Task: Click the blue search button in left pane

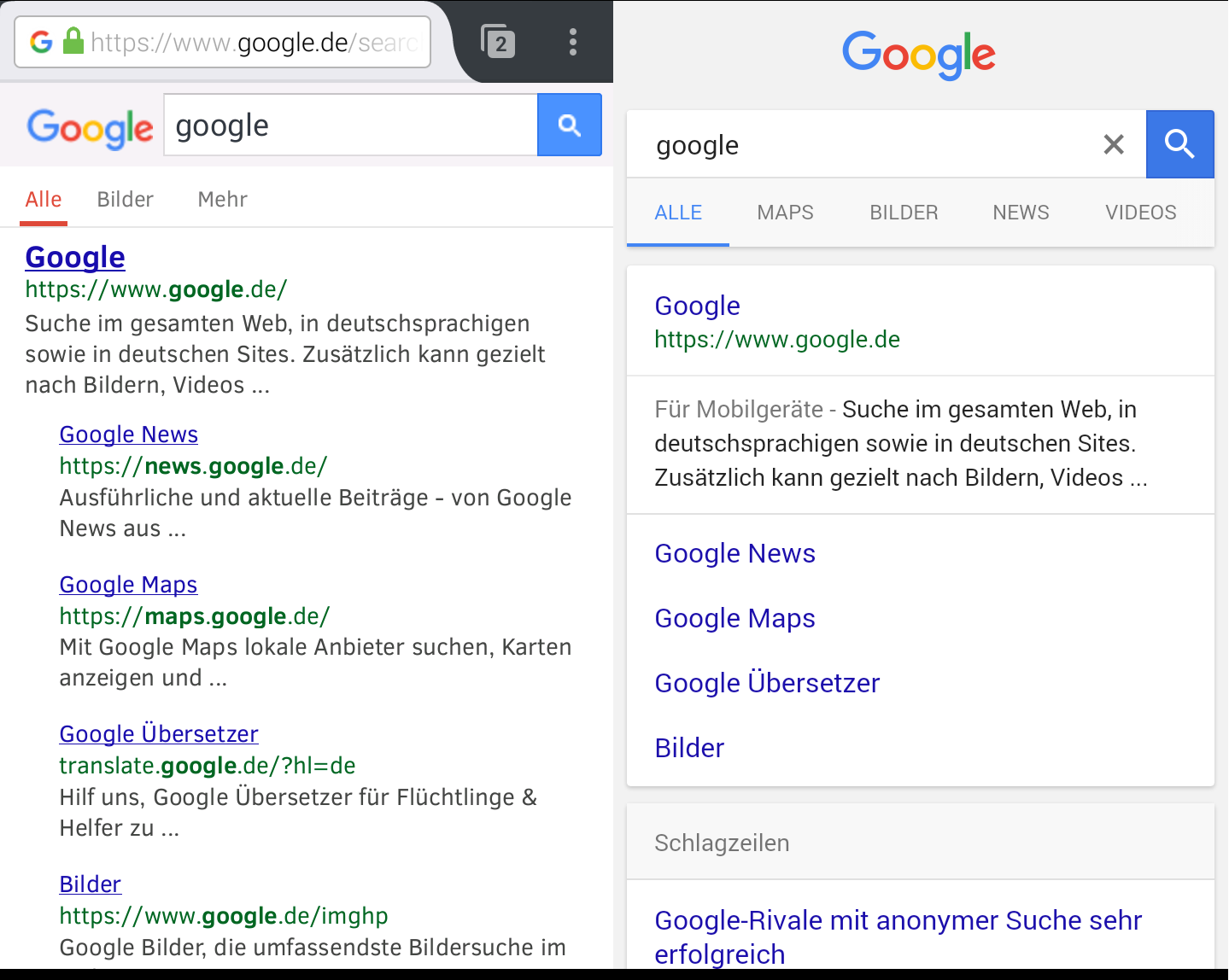Action: pyautogui.click(x=569, y=125)
